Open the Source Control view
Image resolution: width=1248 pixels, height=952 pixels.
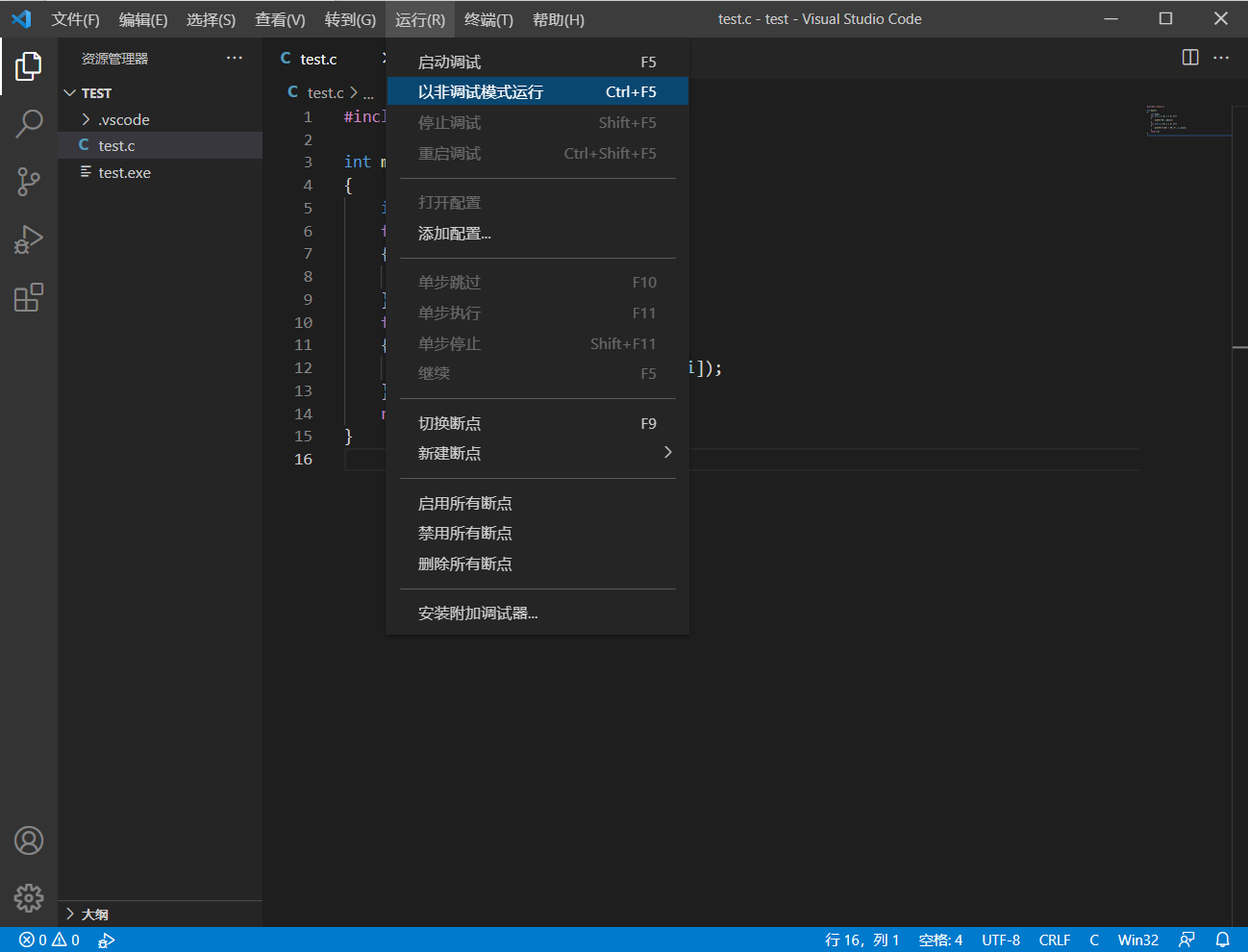pyautogui.click(x=29, y=182)
